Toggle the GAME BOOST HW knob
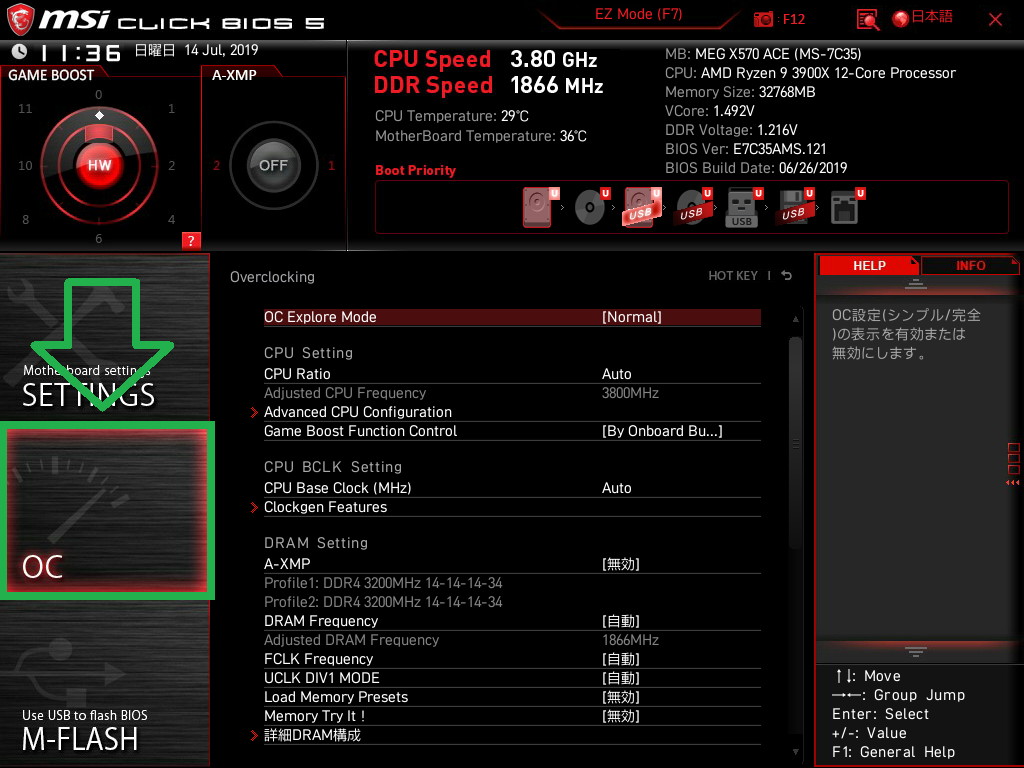Image resolution: width=1024 pixels, height=768 pixels. [99, 165]
